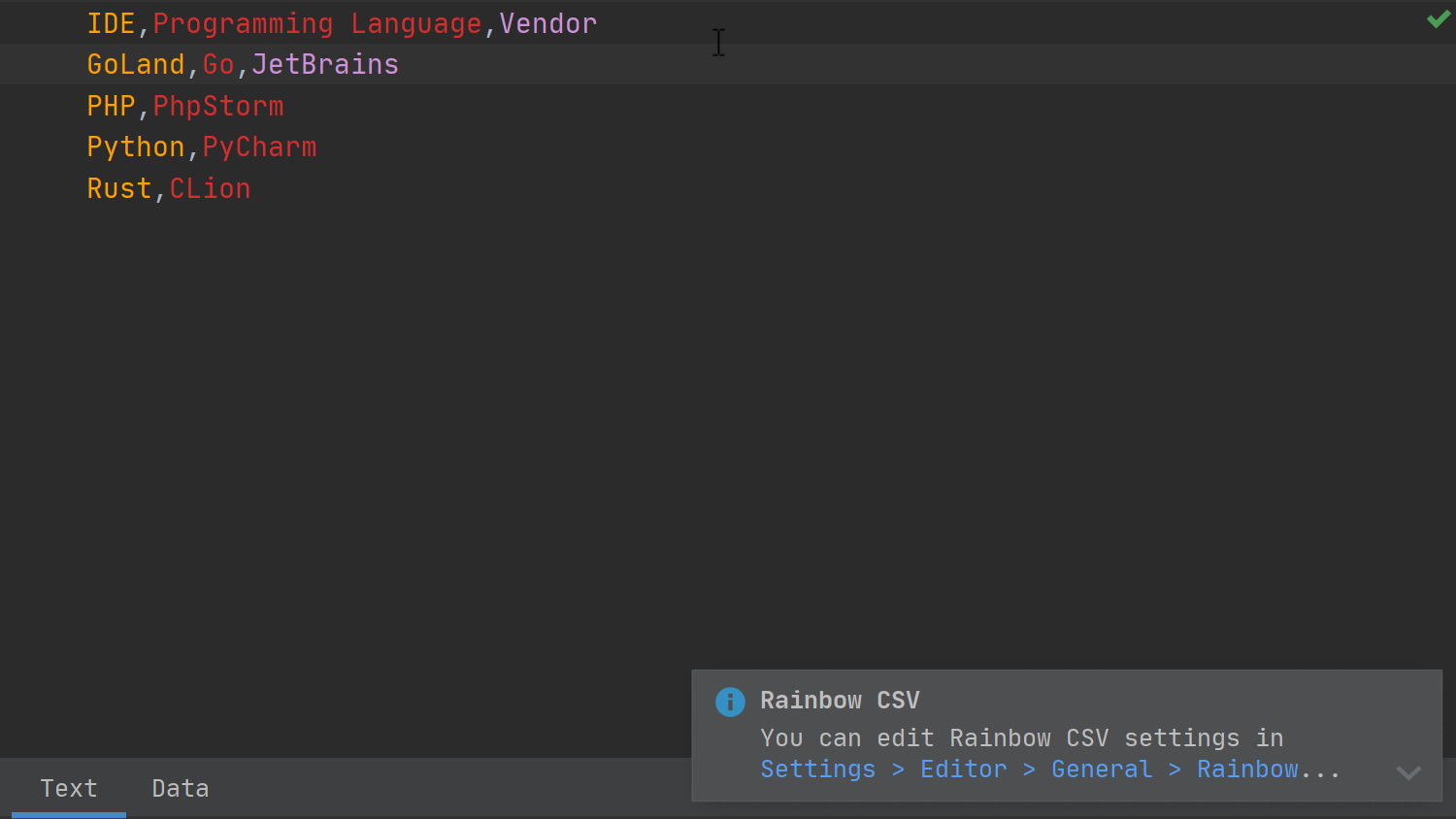Place cursor on 'PyCharm'
Screen dimensions: 1456x819
[x=259, y=147]
